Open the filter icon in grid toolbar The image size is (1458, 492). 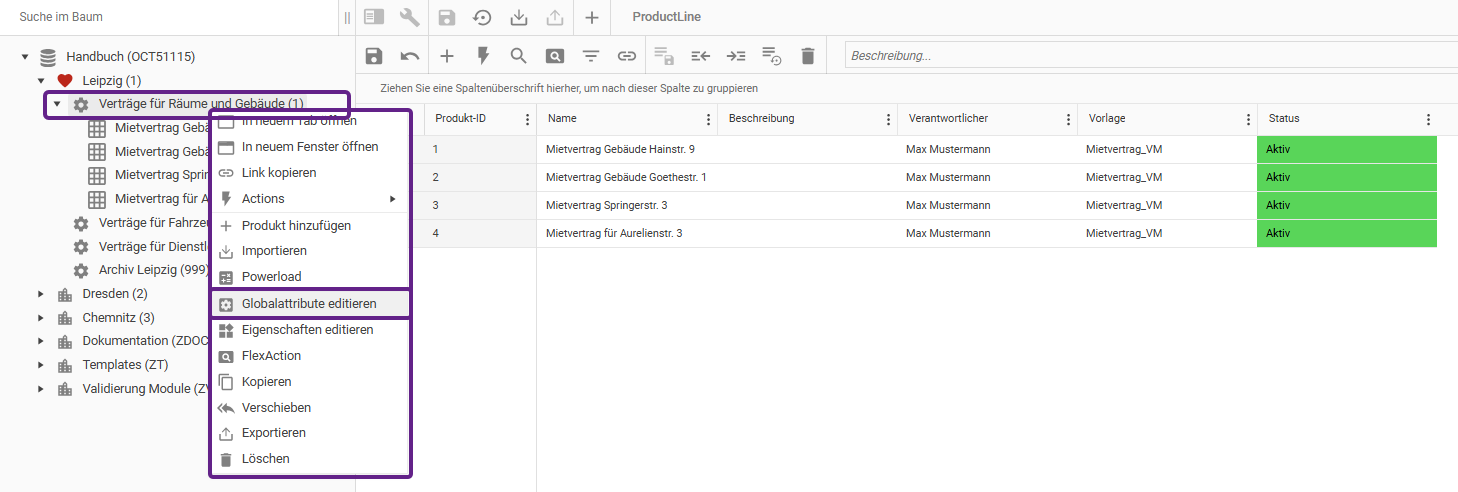click(x=591, y=56)
